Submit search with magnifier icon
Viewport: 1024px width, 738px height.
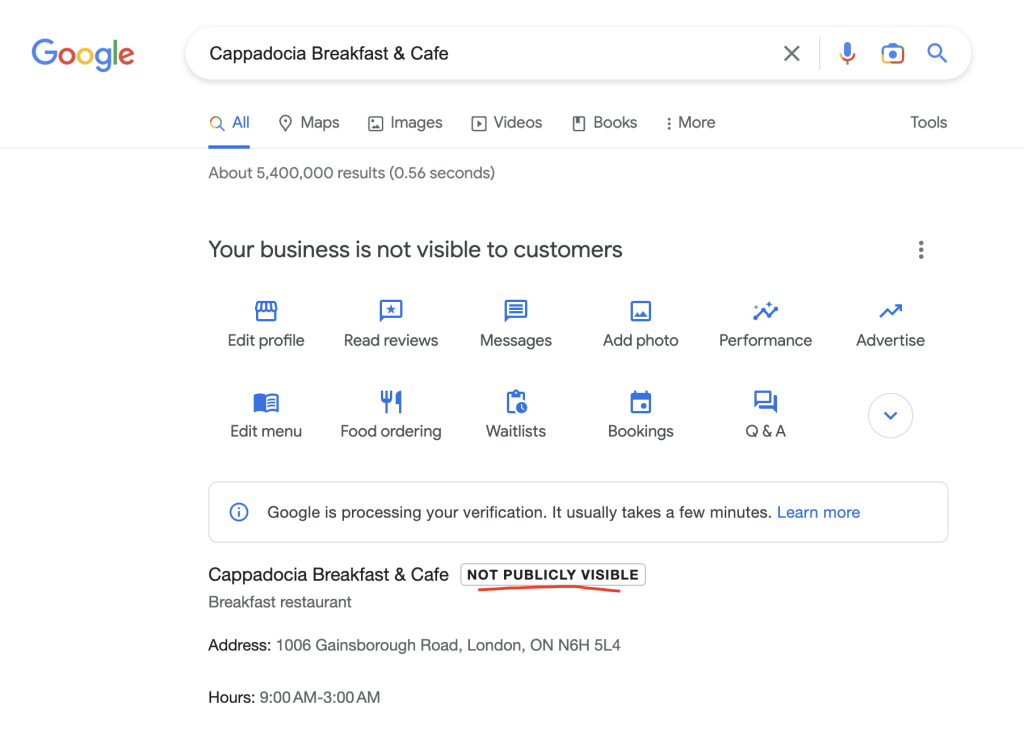(937, 54)
